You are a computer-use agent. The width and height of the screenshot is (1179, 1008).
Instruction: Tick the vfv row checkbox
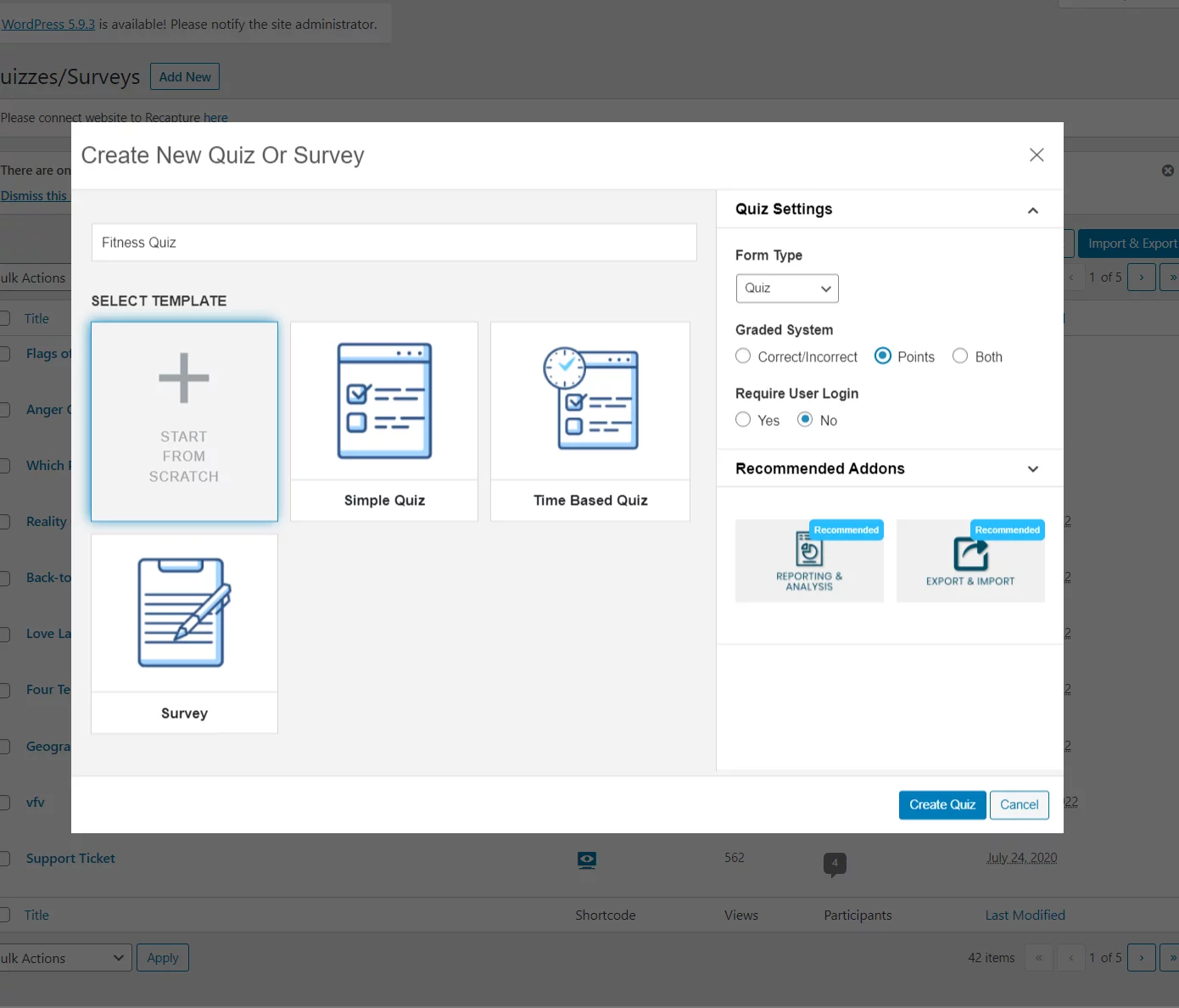tap(4, 803)
